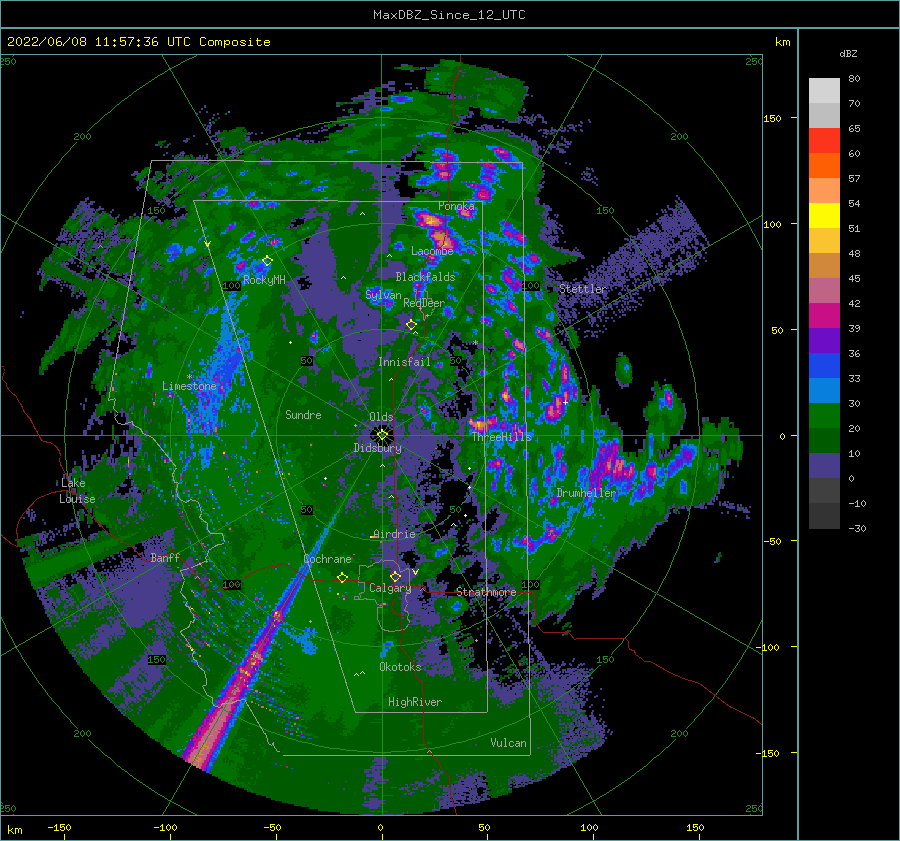Click the timestamp 2022/06/08 11:57:36 UTC Composite
Viewport: 900px width, 841px height.
(138, 42)
